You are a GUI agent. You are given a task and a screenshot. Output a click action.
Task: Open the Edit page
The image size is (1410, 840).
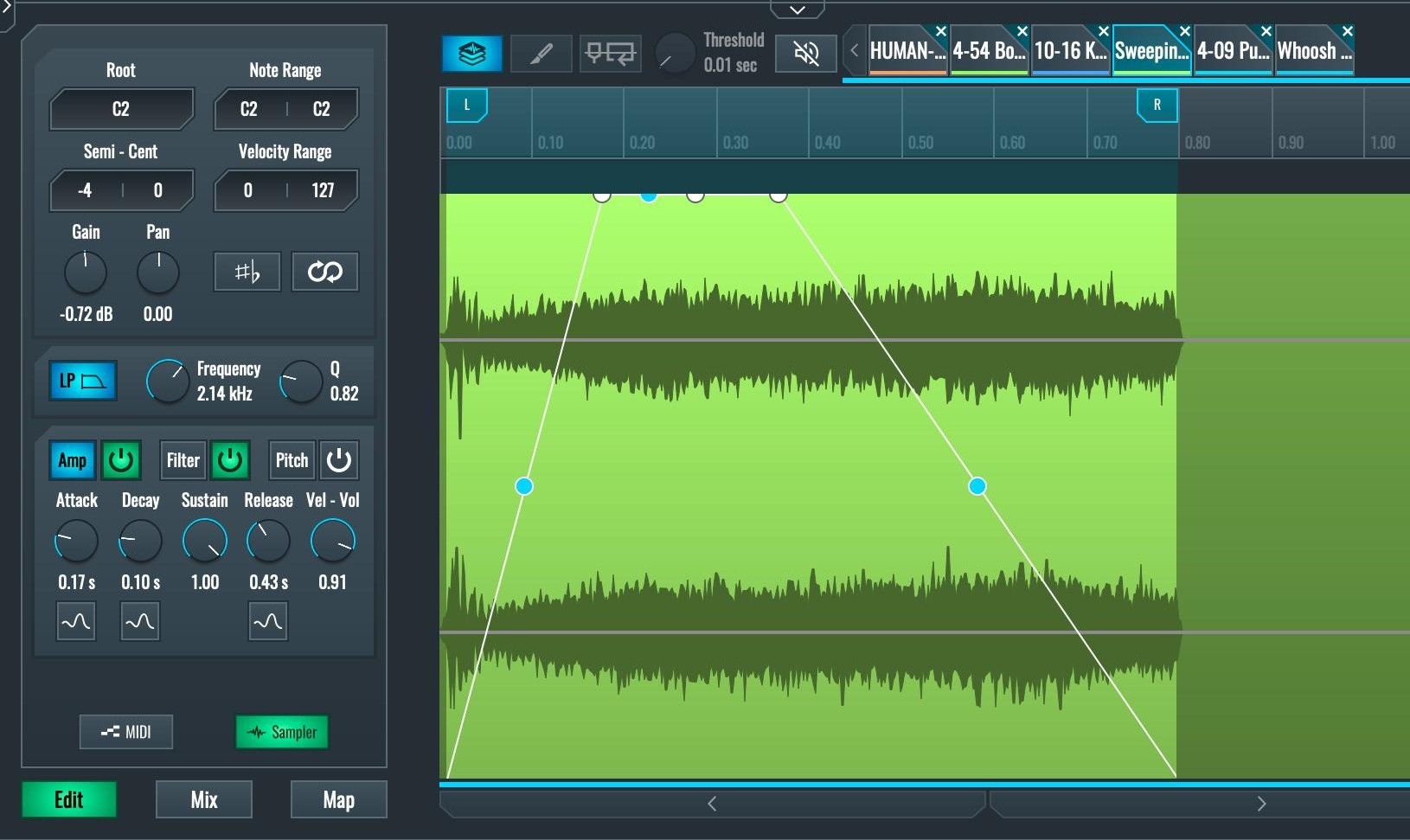pyautogui.click(x=69, y=799)
